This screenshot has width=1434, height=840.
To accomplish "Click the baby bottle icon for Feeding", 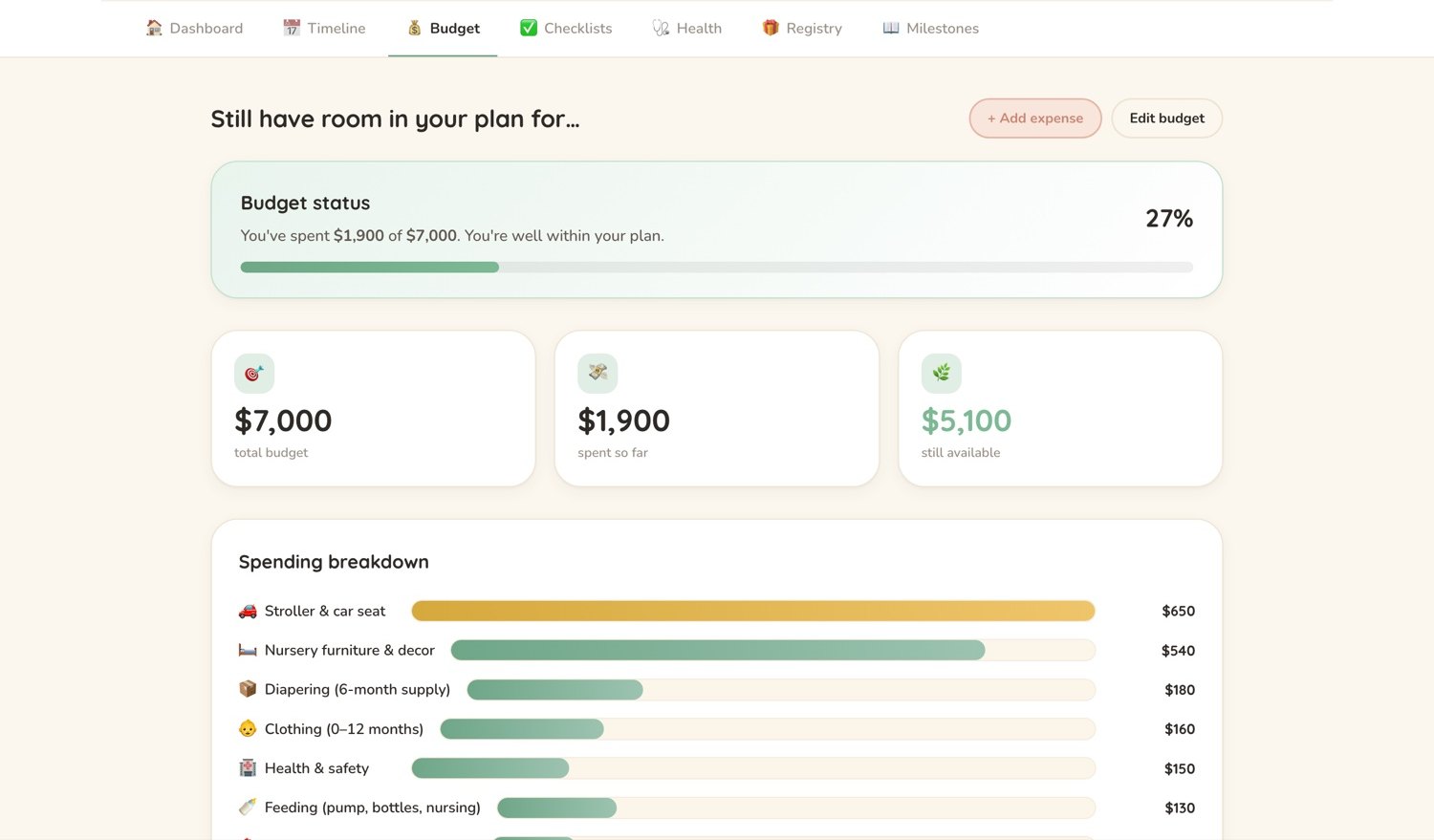I will click(248, 808).
